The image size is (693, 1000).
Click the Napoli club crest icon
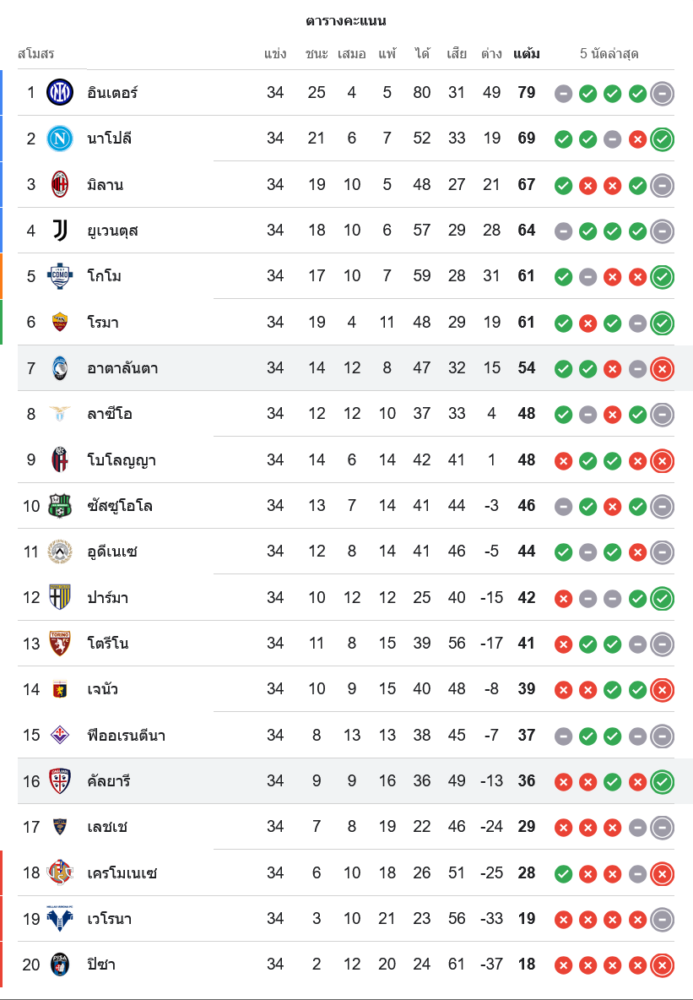point(60,139)
